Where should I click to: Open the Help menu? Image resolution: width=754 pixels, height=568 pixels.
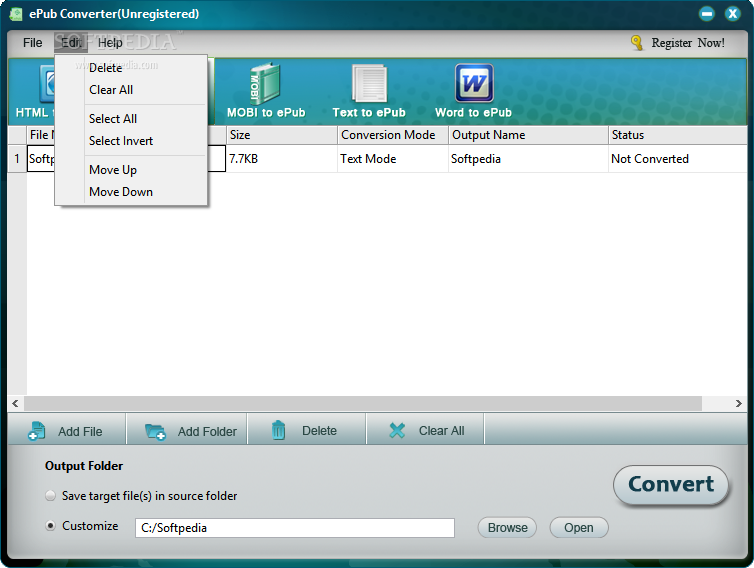point(110,43)
